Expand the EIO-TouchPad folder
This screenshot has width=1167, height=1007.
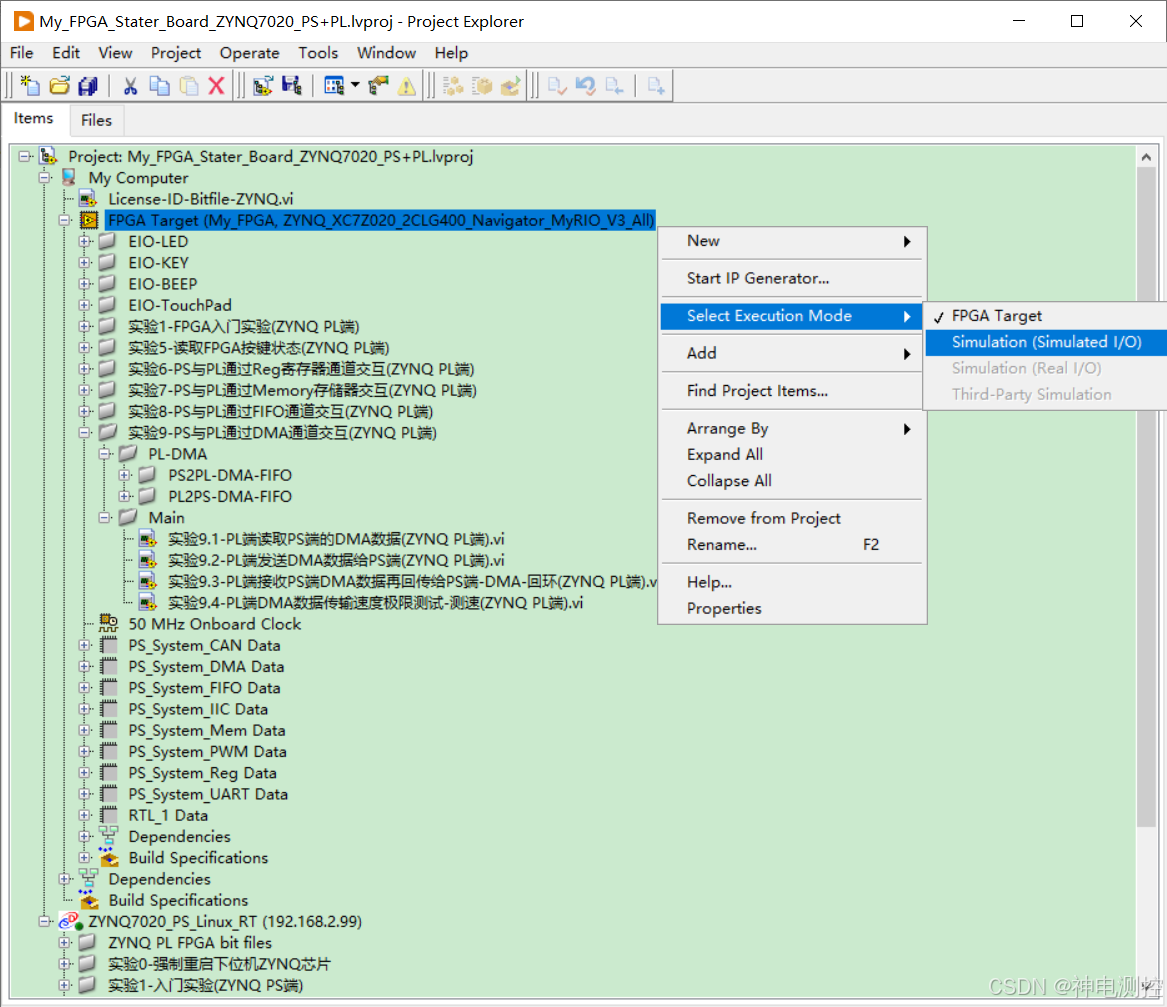tap(85, 305)
